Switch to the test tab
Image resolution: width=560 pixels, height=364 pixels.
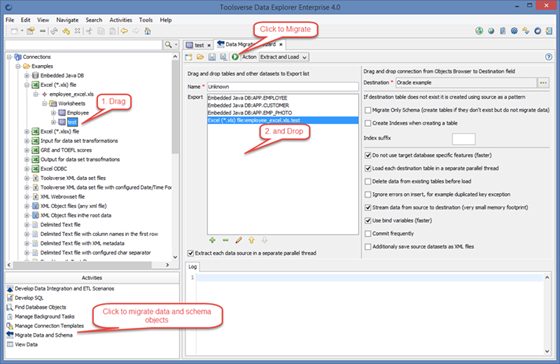[x=199, y=45]
